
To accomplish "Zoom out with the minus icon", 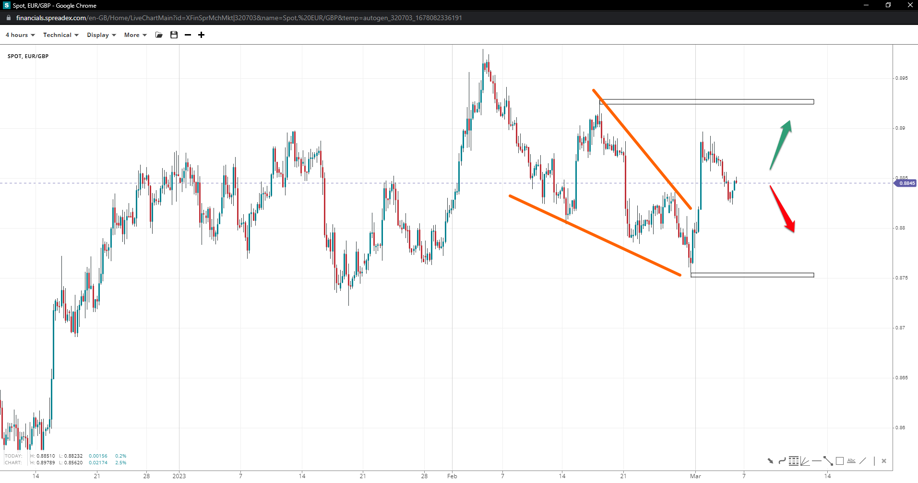I will 188,35.
